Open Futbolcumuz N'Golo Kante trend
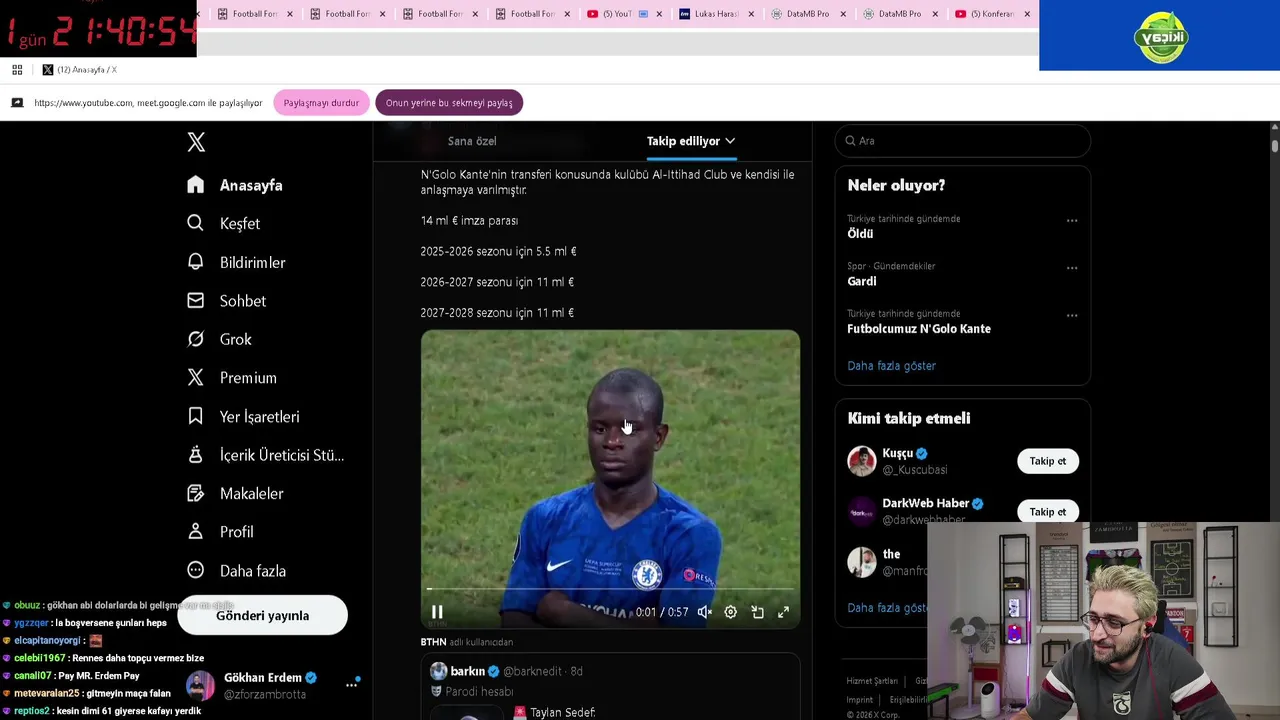 click(919, 329)
